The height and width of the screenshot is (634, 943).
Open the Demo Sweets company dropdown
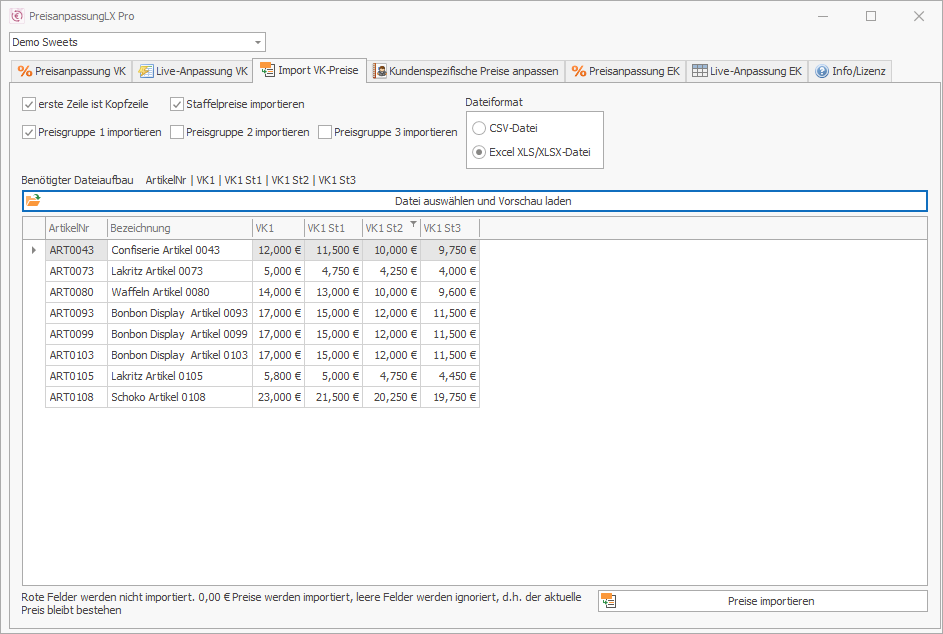(x=258, y=42)
